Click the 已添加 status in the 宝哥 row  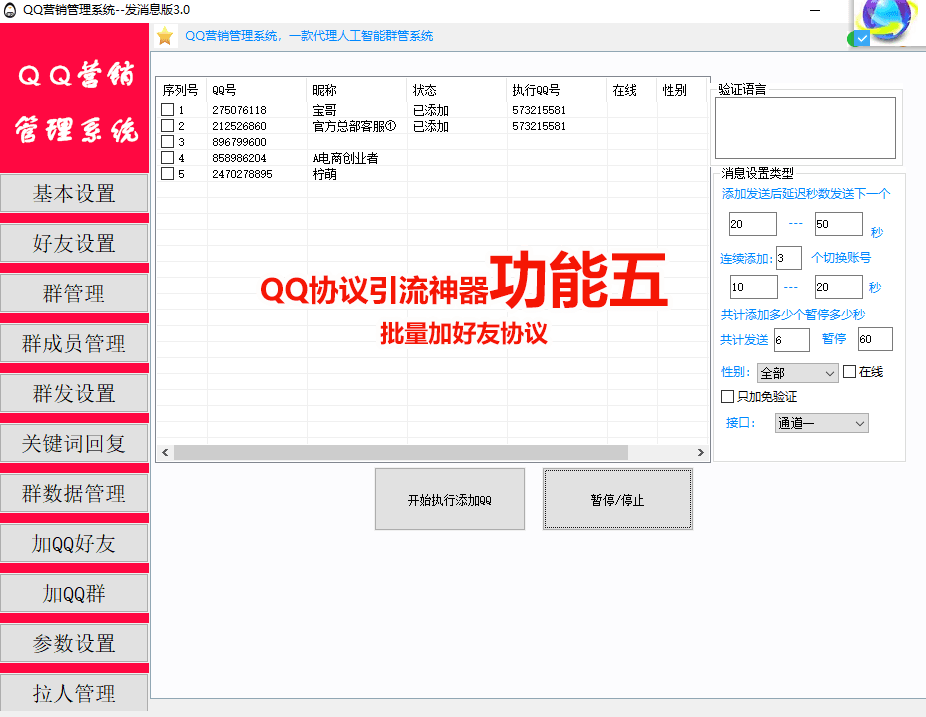pyautogui.click(x=431, y=110)
